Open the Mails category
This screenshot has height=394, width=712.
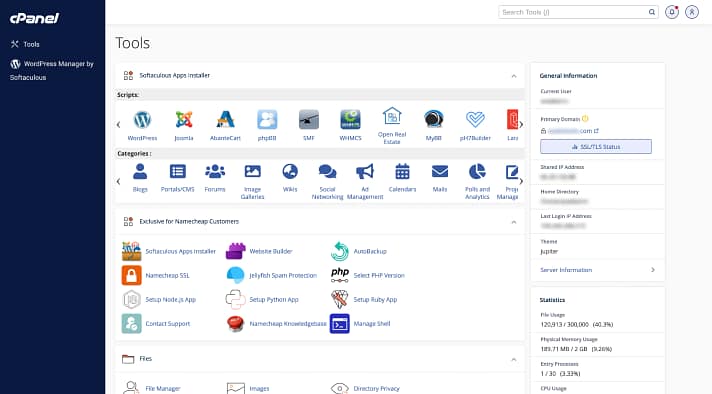click(x=440, y=172)
